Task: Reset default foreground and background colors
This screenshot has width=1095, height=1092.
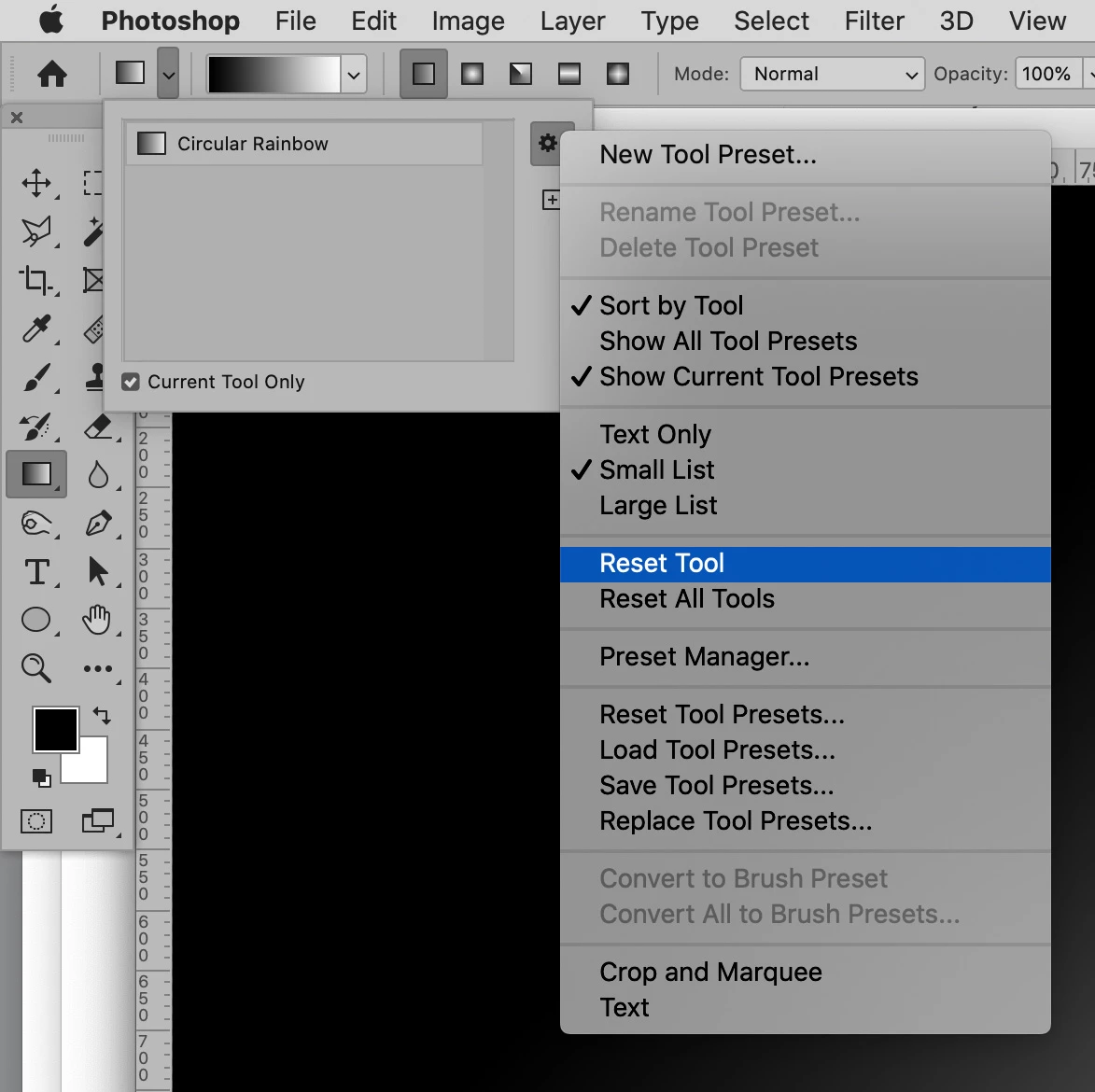Action: coord(42,777)
